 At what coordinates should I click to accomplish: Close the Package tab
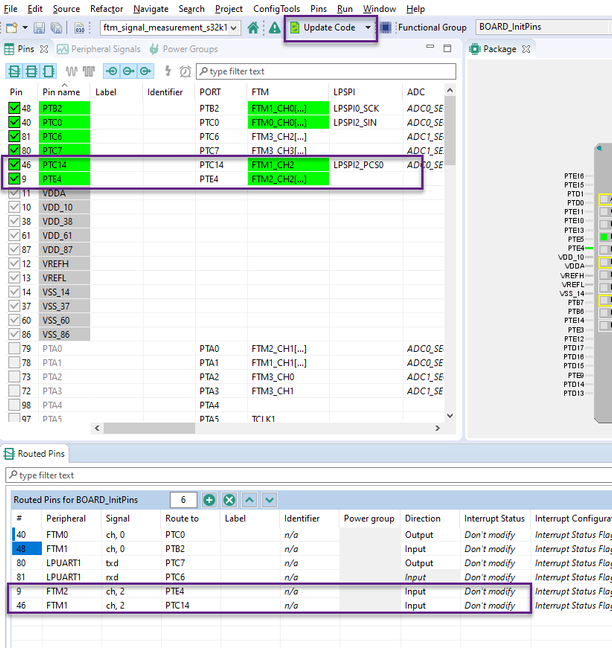[526, 49]
